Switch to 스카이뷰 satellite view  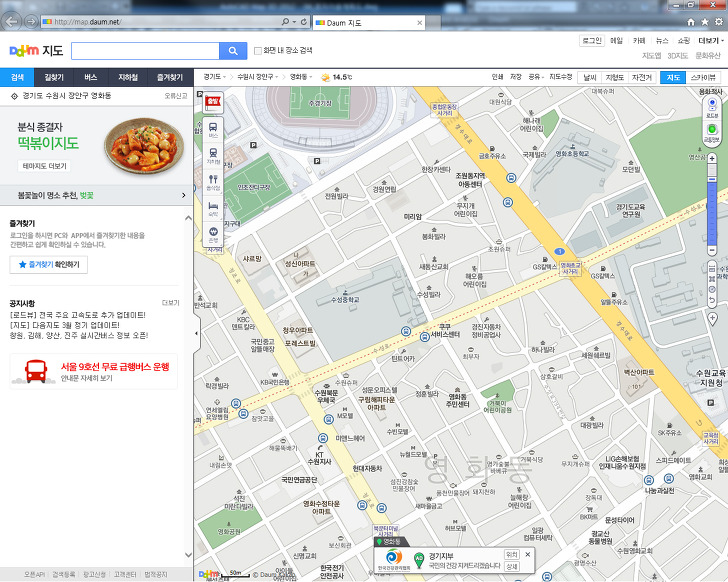click(x=703, y=78)
